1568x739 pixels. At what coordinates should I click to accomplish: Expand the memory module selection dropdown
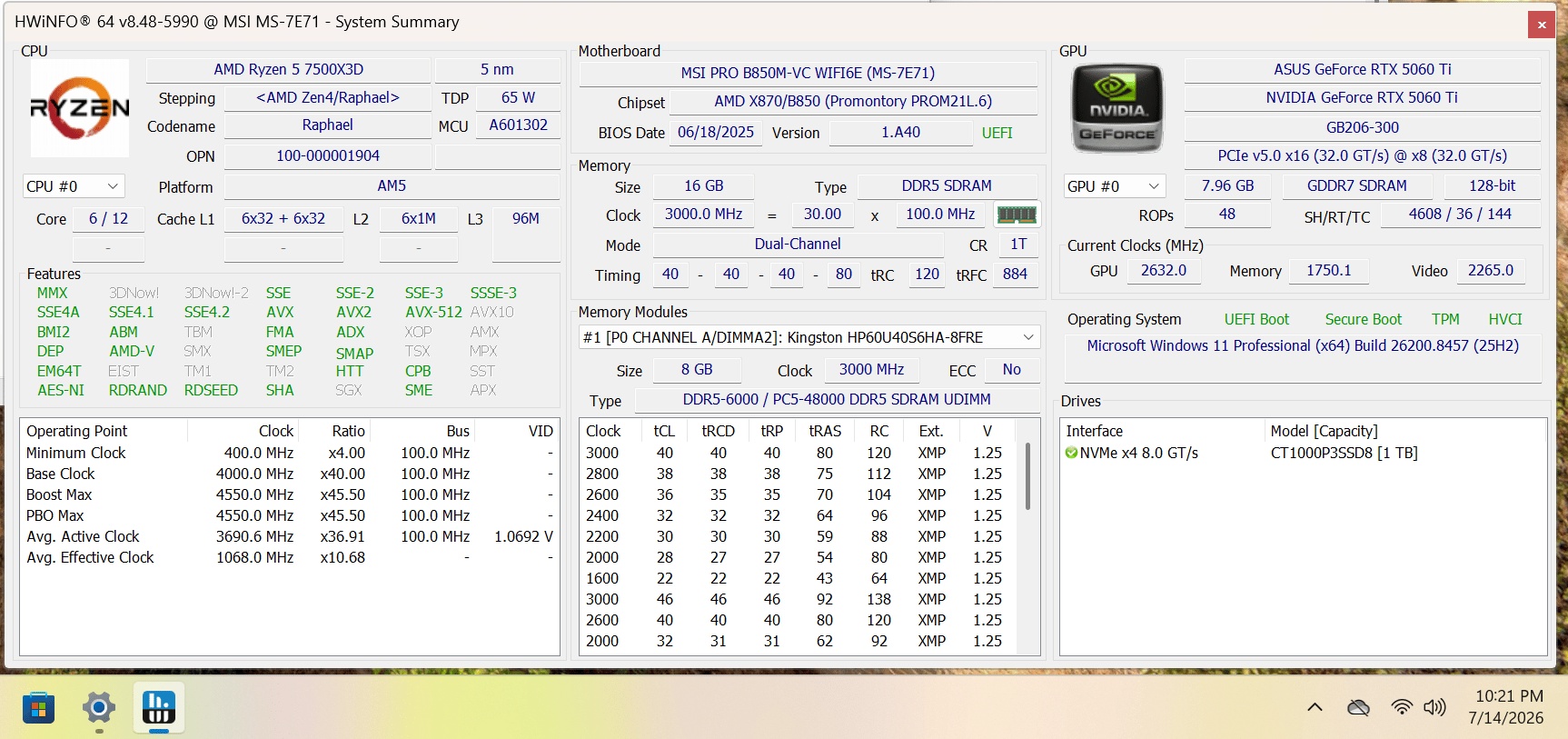click(x=809, y=337)
